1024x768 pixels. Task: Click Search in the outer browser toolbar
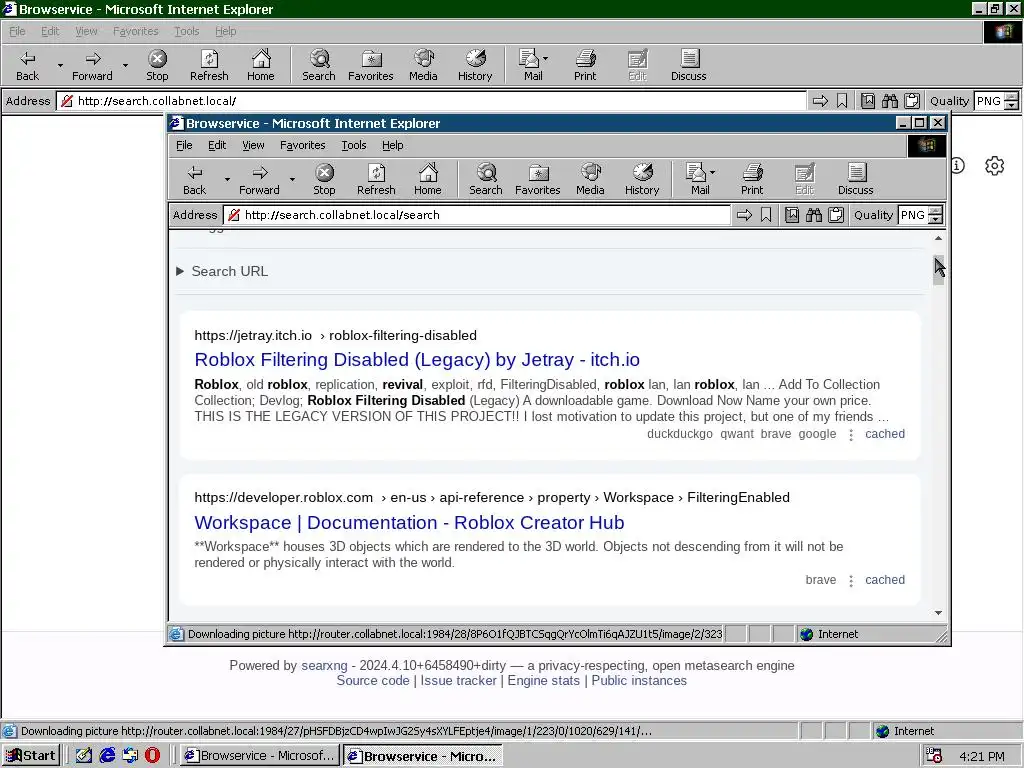(319, 65)
